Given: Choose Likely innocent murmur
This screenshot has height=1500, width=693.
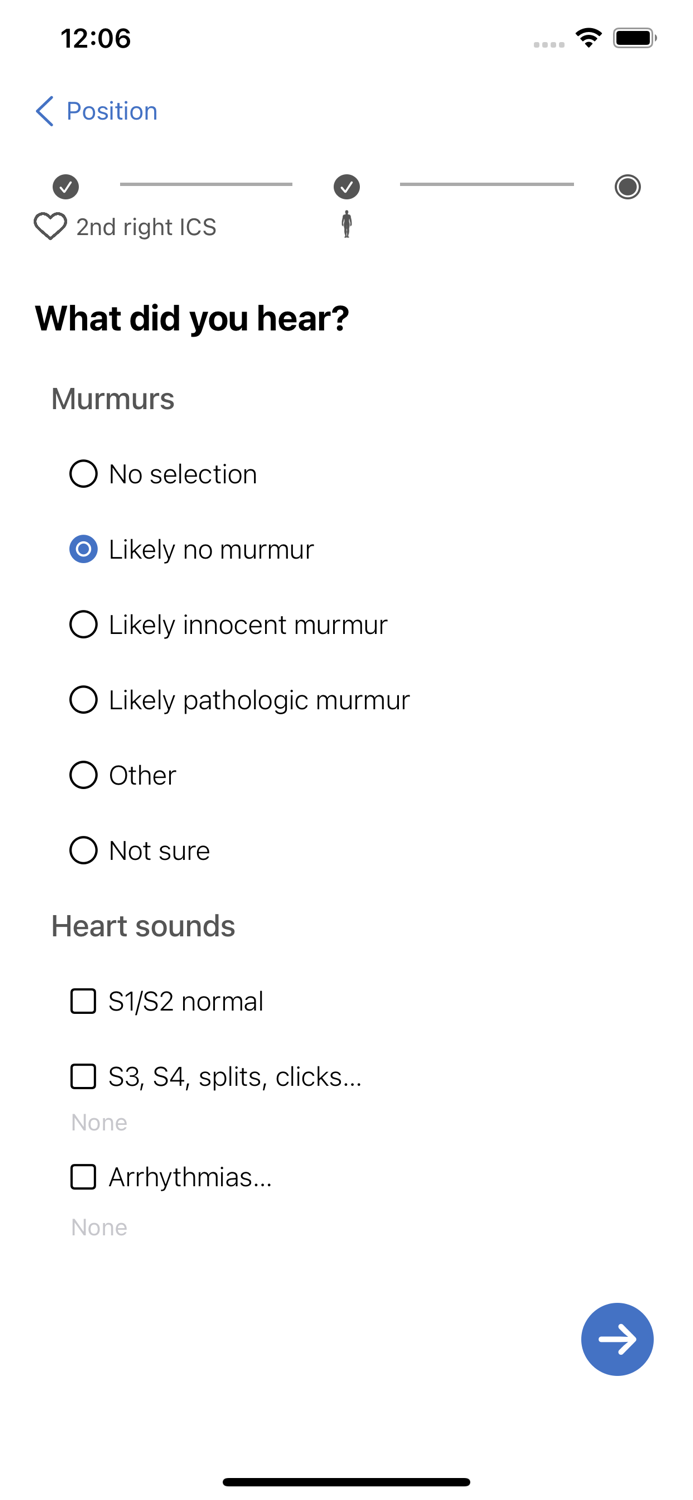Looking at the screenshot, I should [x=83, y=624].
